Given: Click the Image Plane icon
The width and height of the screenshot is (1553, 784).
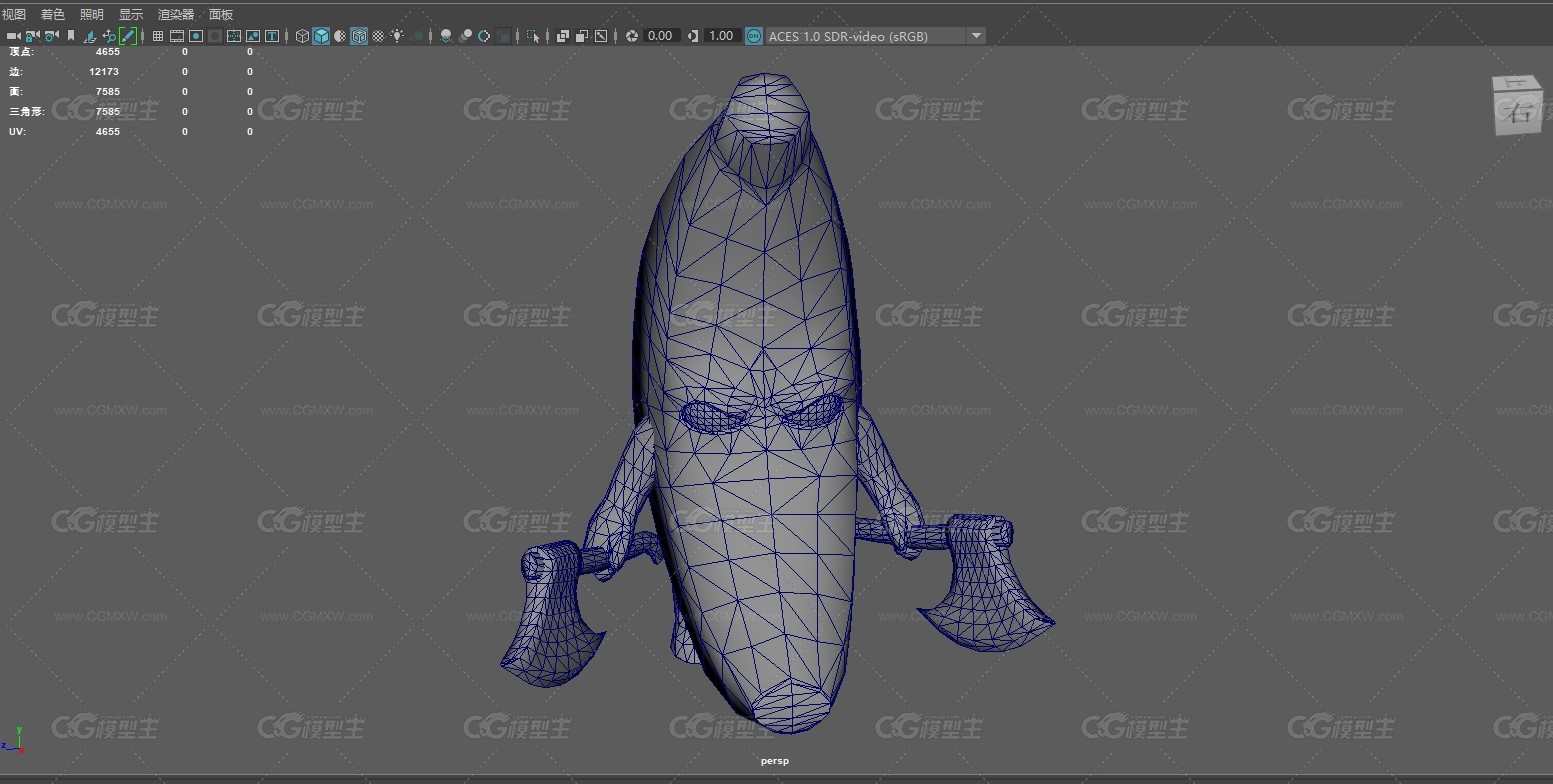Looking at the screenshot, I should pos(89,36).
